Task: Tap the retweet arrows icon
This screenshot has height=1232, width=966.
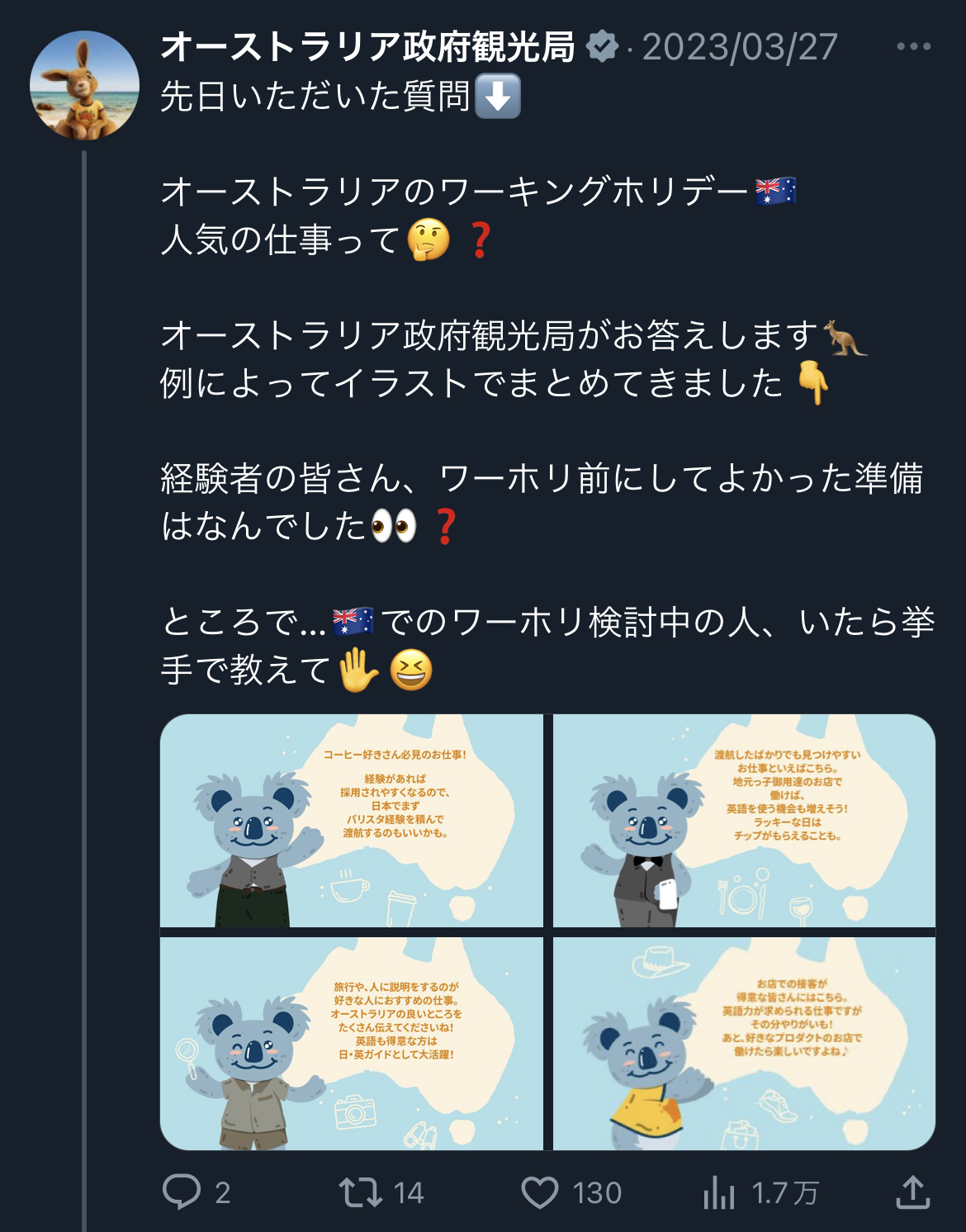Action: 360,1192
